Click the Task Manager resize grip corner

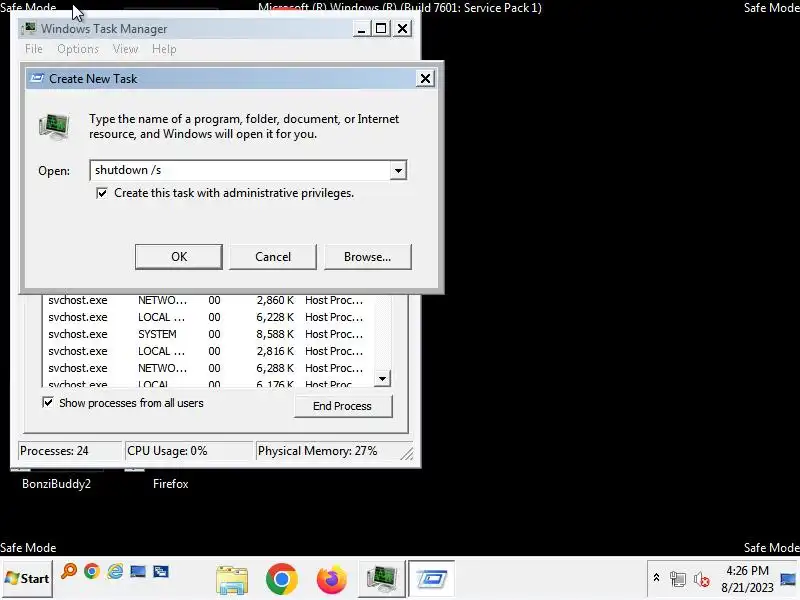(407, 454)
